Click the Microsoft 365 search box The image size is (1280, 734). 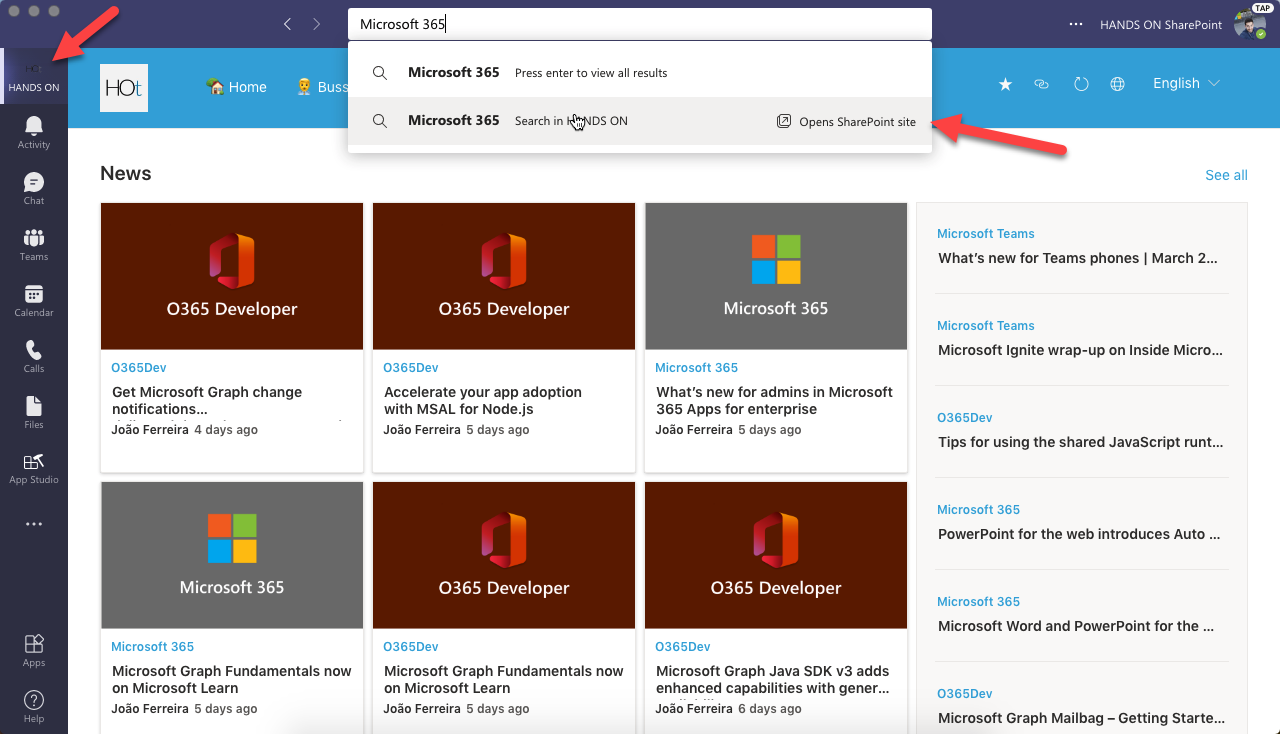tap(640, 24)
